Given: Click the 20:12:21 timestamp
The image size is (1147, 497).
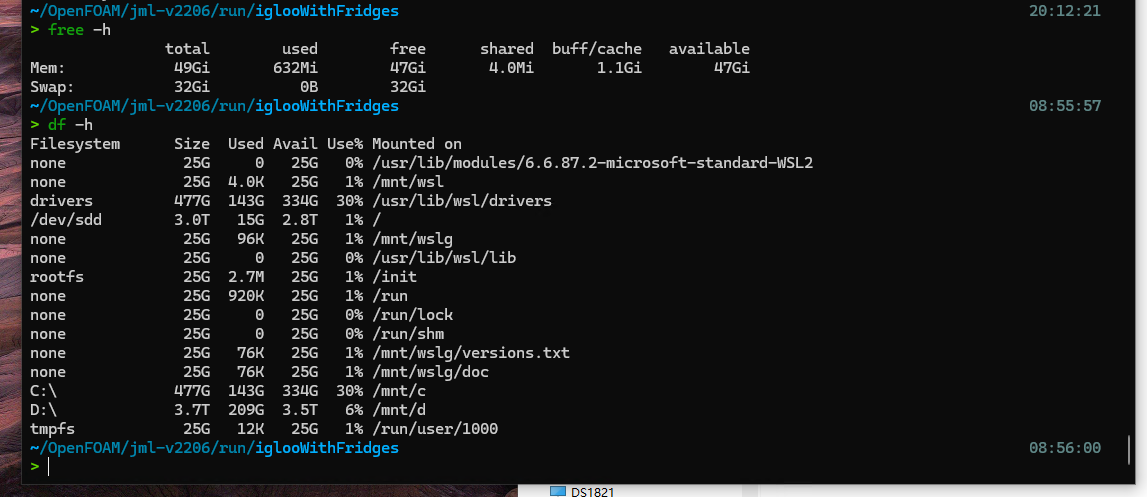Looking at the screenshot, I should tap(1064, 11).
